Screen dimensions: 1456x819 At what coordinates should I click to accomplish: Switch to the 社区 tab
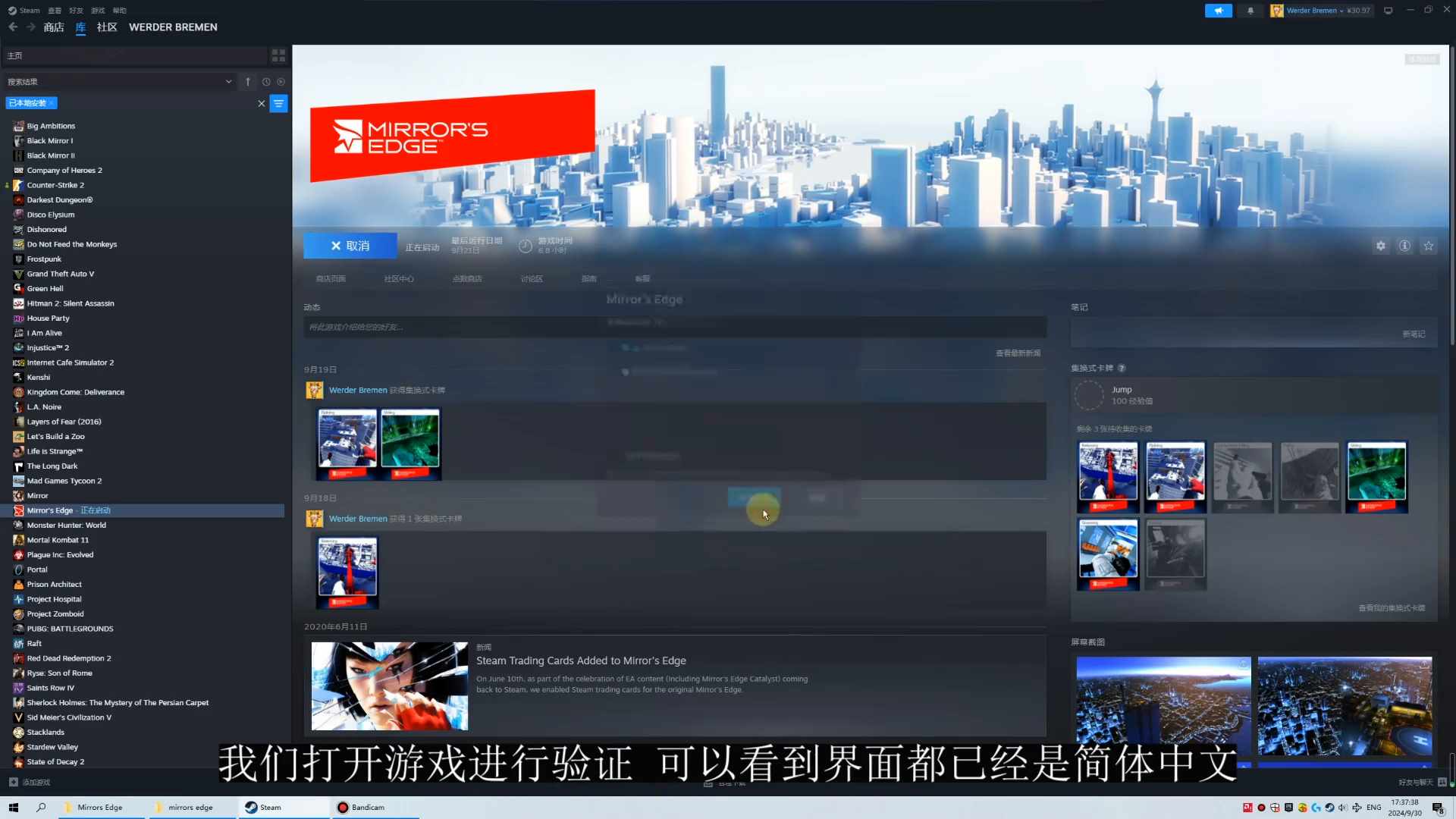coord(107,27)
